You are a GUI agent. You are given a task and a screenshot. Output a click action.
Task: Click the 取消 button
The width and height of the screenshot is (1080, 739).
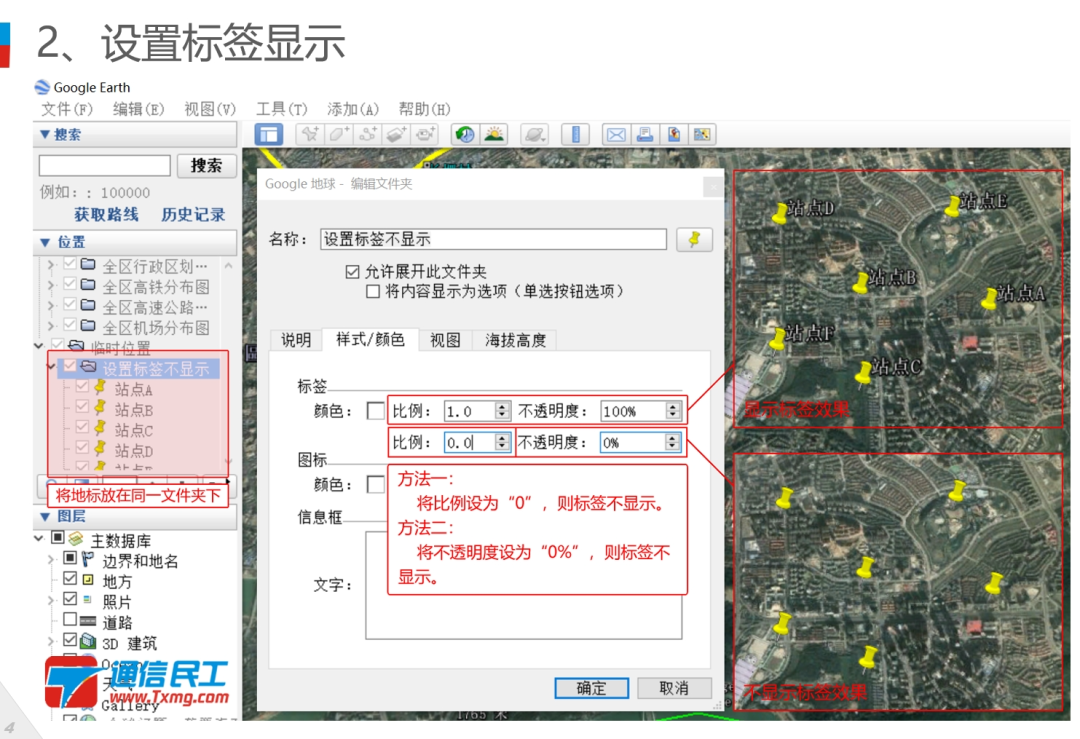pos(674,688)
